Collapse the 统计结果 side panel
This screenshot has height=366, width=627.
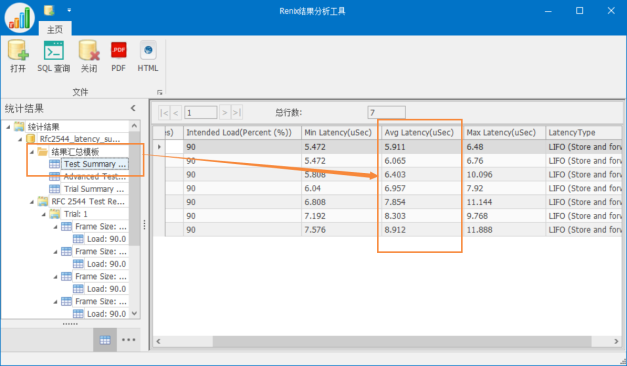133,108
